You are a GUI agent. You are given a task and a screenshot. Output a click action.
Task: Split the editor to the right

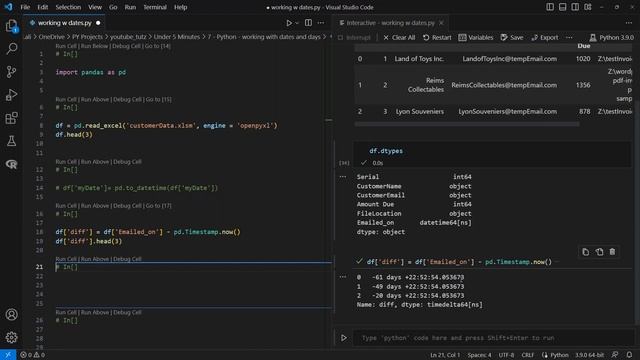pyautogui.click(x=308, y=23)
